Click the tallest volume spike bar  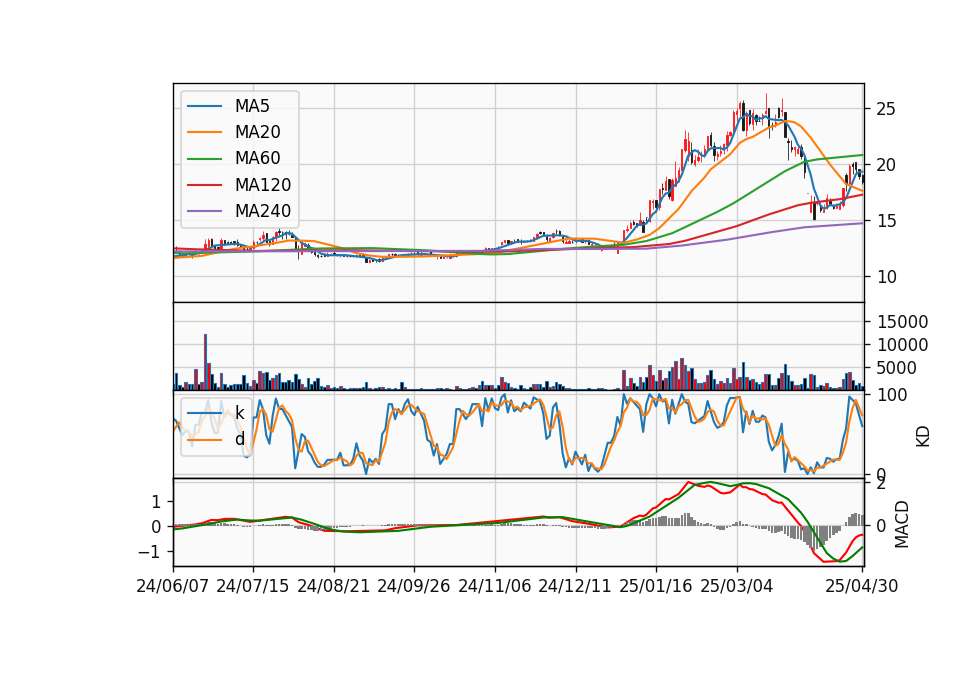tap(206, 362)
